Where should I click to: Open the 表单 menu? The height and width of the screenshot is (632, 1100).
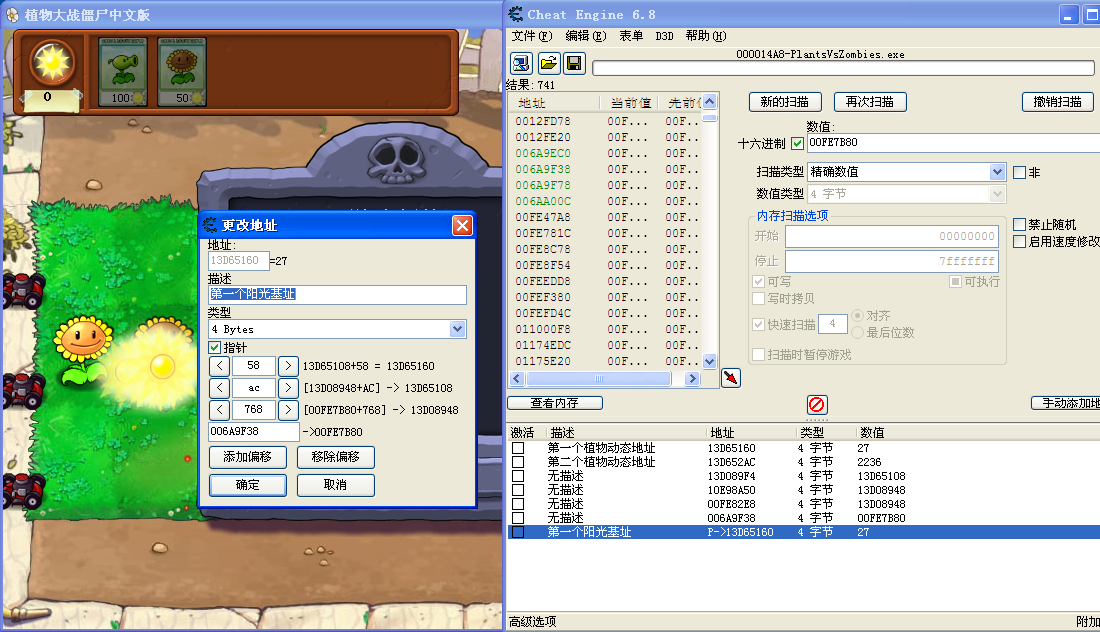(631, 36)
